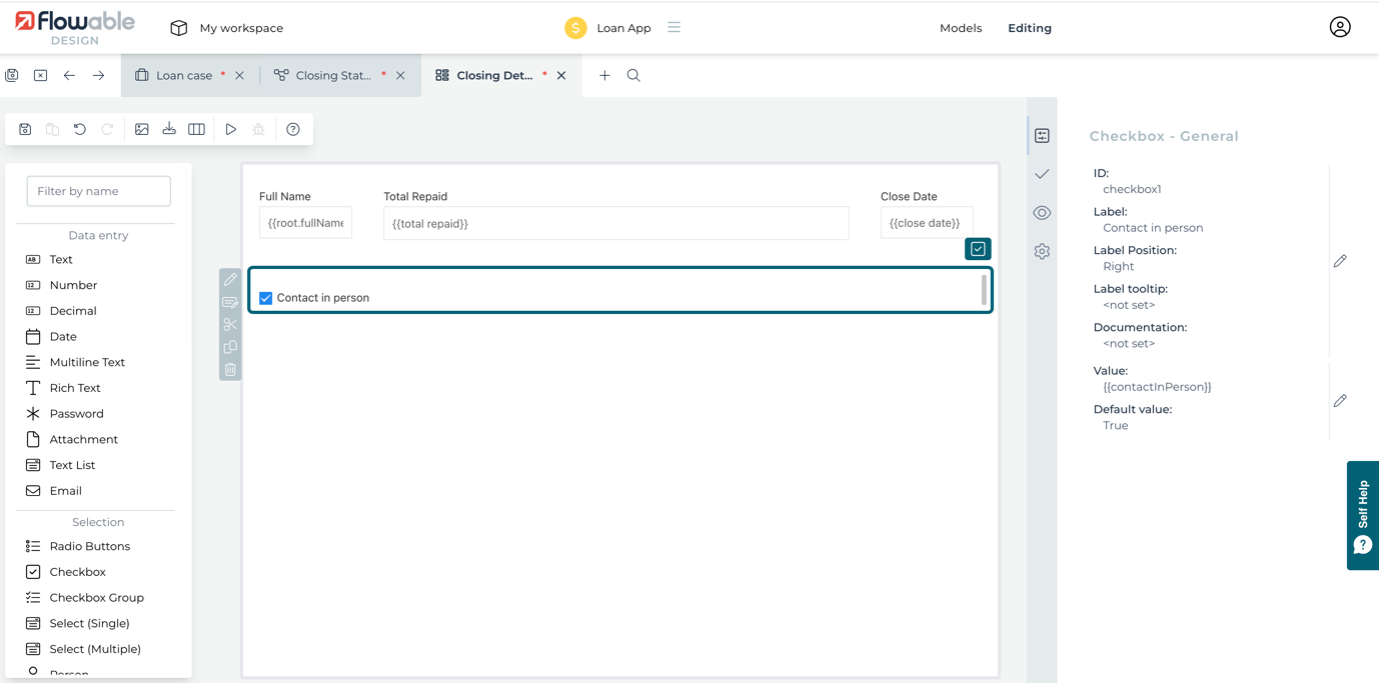Uncheck the Contact in person checkbox
Viewport: 1384px width, 687px height.
tap(266, 298)
